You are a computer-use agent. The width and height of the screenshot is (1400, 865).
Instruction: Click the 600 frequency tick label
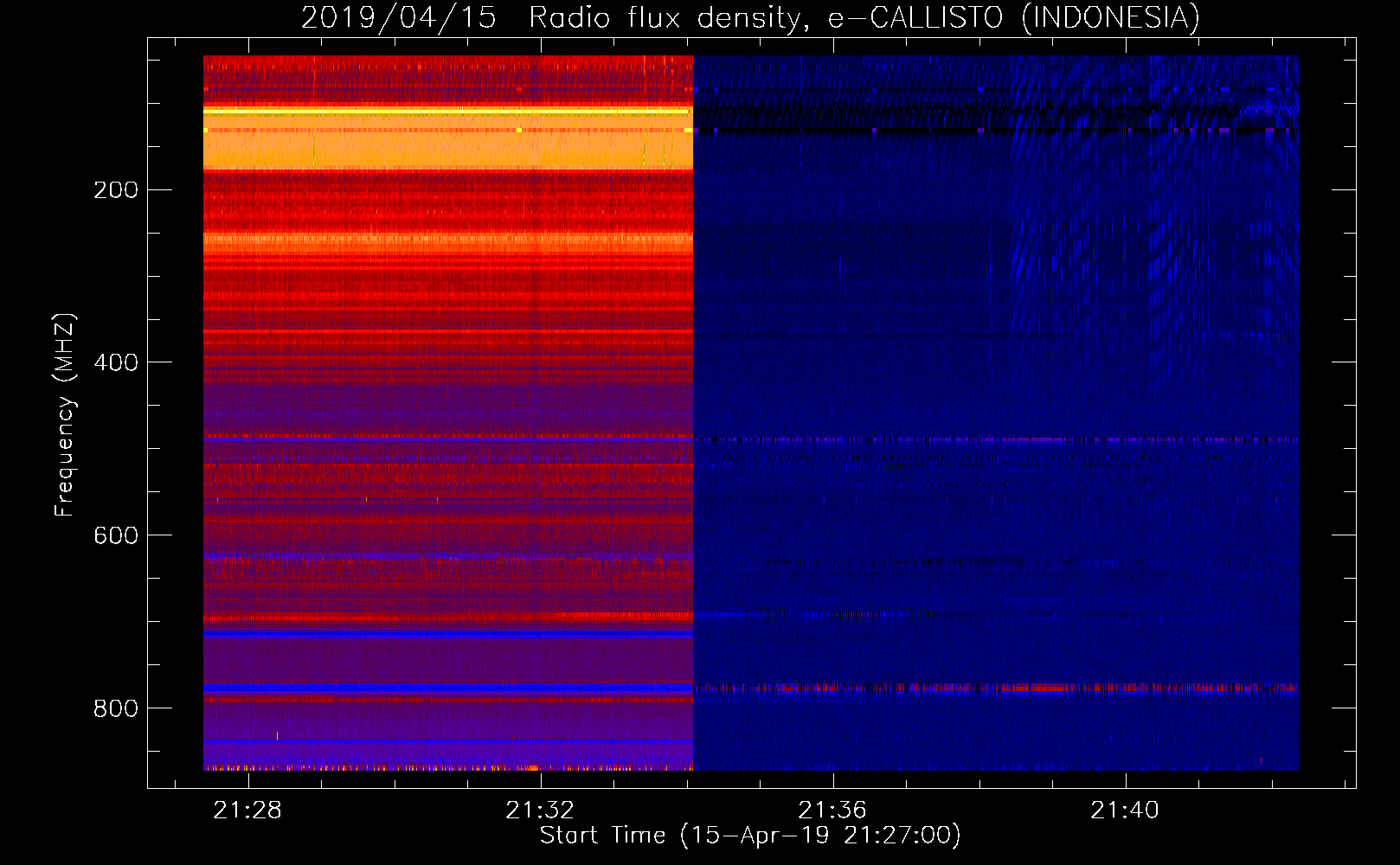[116, 536]
